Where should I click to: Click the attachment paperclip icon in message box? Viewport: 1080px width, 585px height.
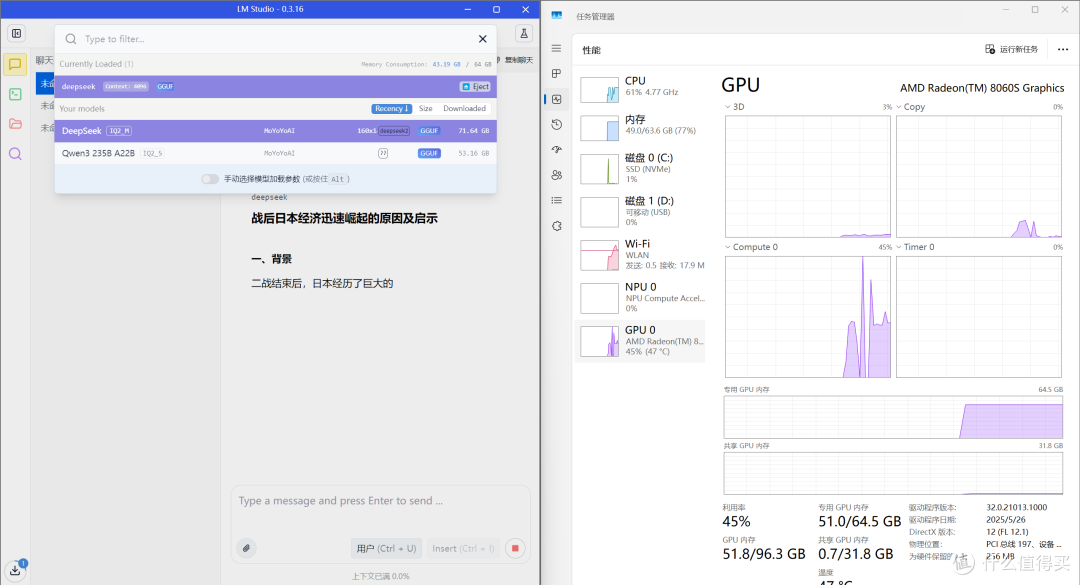tap(246, 548)
